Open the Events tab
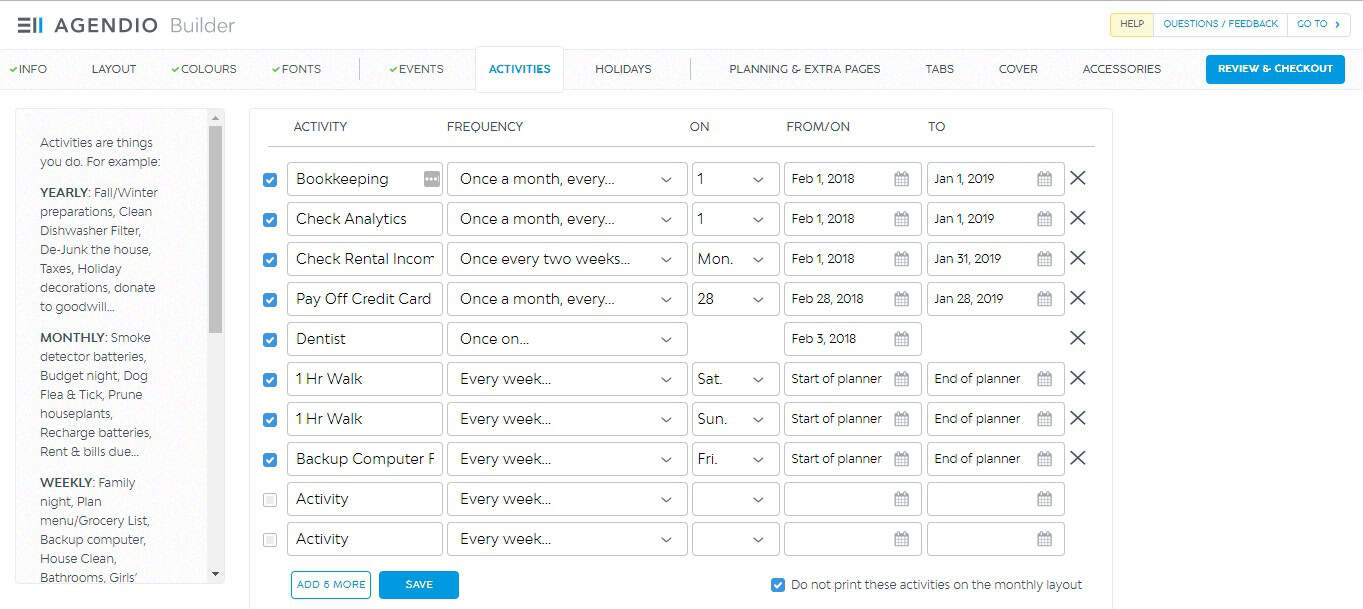This screenshot has width=1363, height=609. coord(416,69)
